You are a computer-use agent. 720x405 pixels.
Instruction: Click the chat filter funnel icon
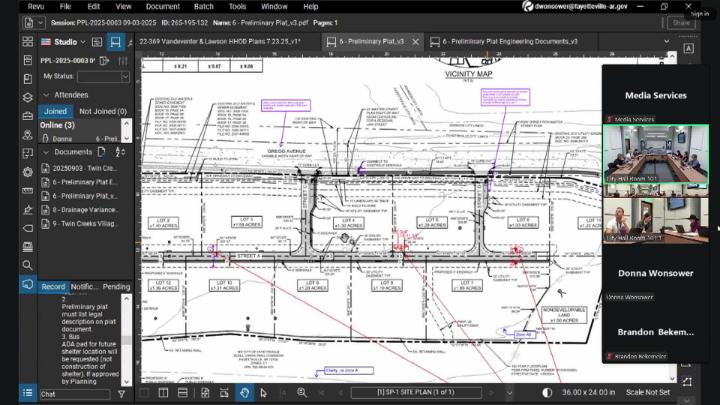pyautogui.click(x=122, y=394)
